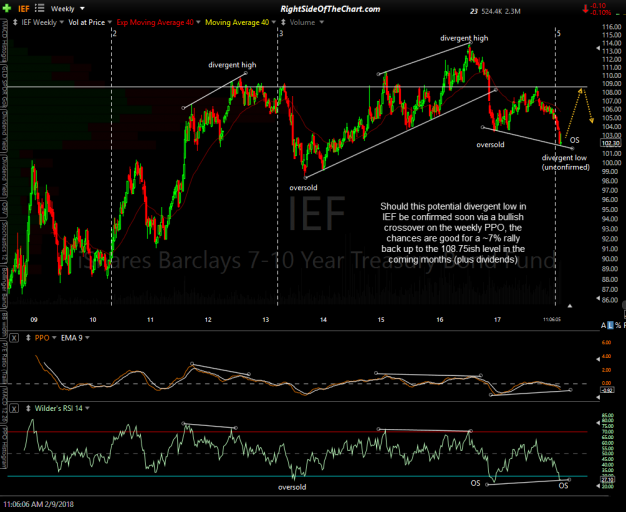Click the 524.4K volume readout

(x=491, y=12)
